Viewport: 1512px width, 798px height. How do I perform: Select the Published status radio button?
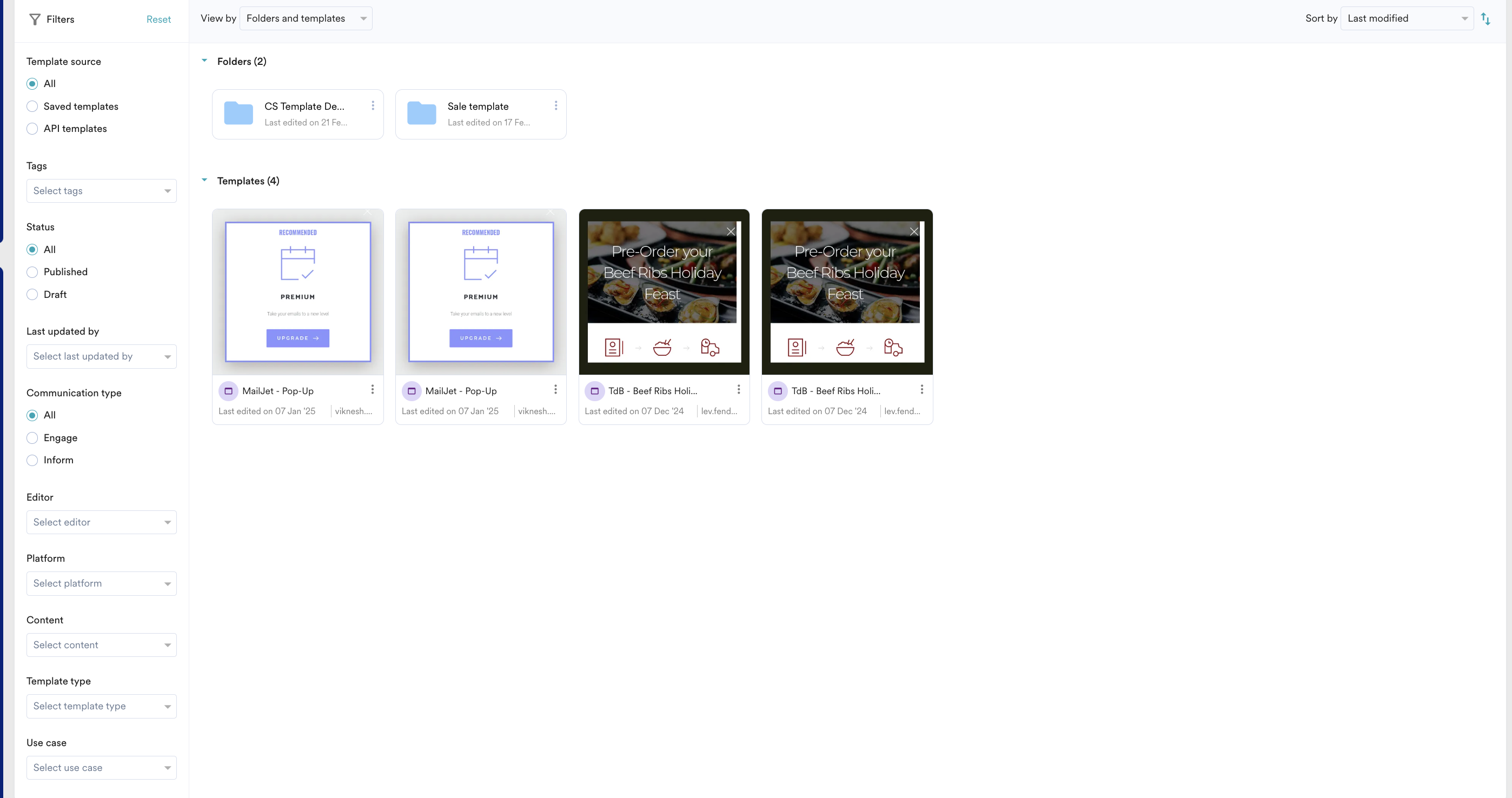pos(32,271)
